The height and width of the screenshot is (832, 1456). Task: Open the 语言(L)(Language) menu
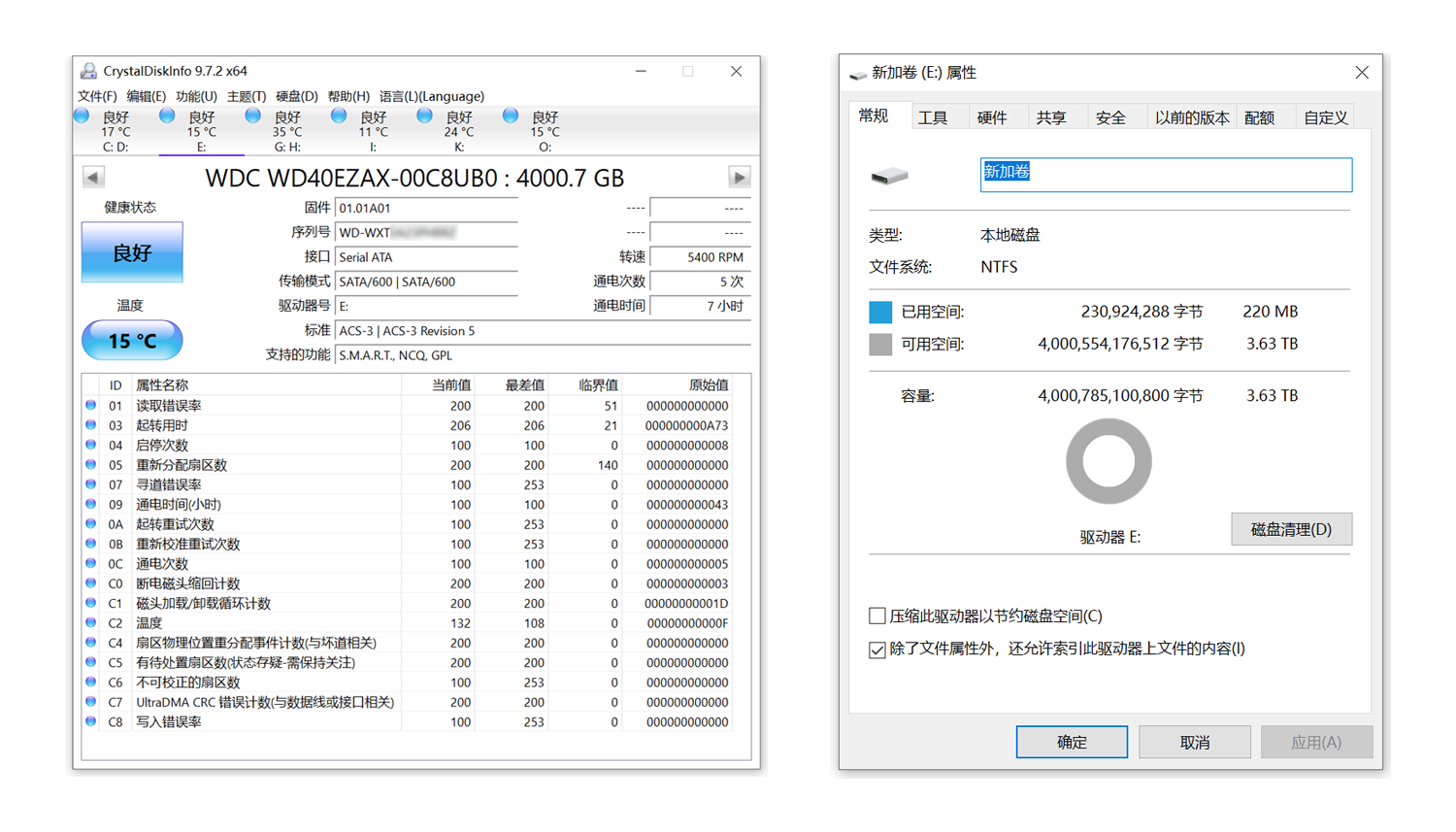431,96
